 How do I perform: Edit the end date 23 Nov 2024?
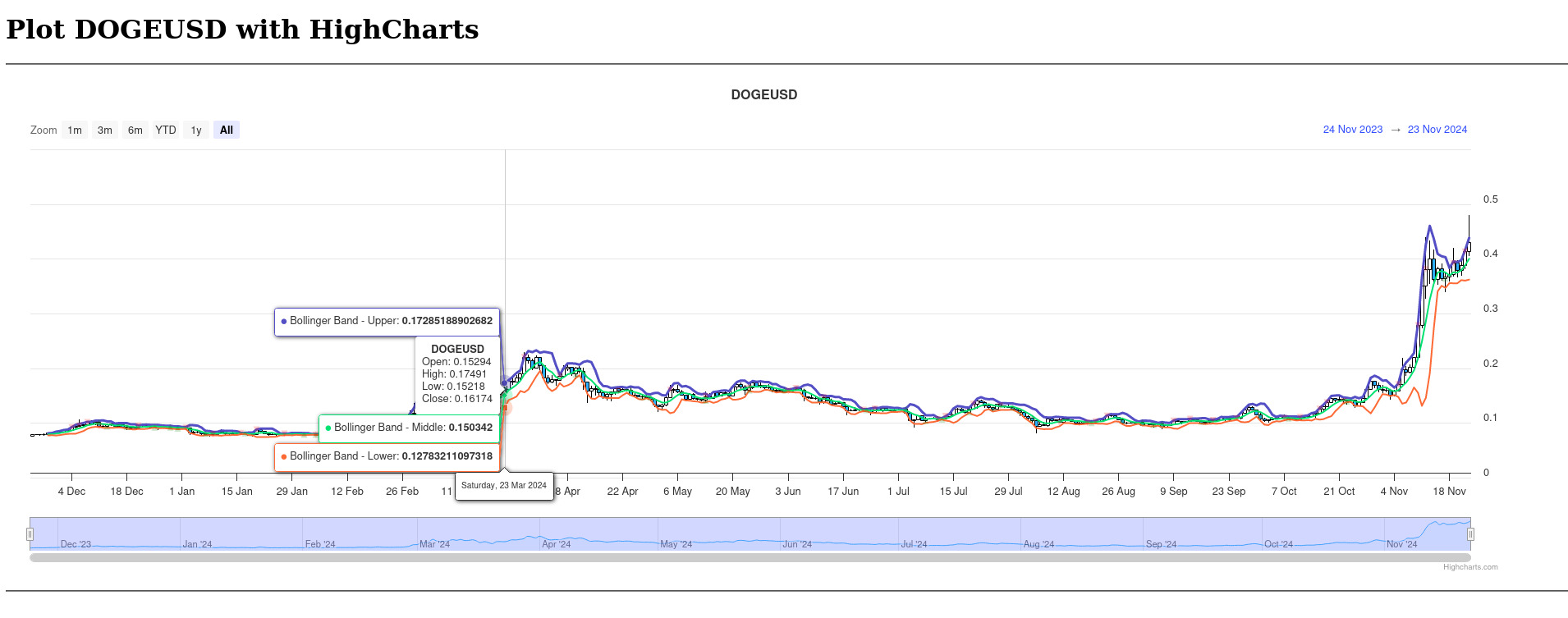coord(1437,130)
